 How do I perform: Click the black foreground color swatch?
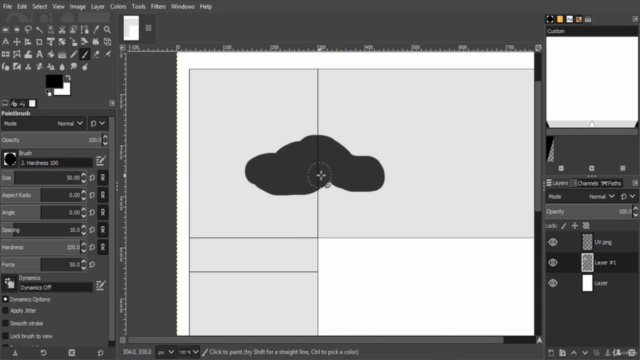click(x=54, y=81)
